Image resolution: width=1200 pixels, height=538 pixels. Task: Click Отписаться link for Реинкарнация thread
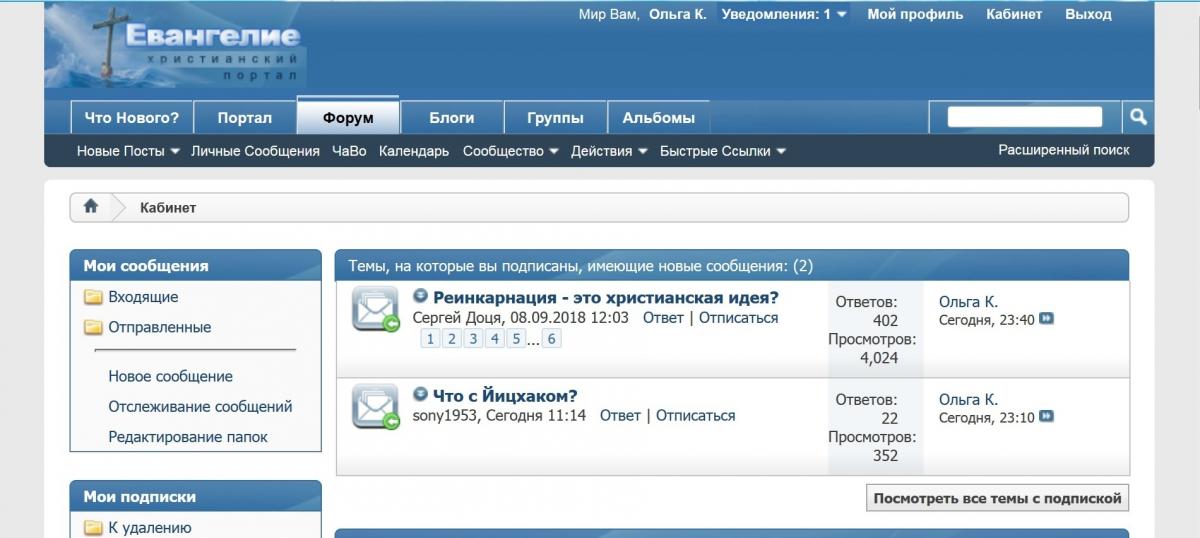(738, 318)
